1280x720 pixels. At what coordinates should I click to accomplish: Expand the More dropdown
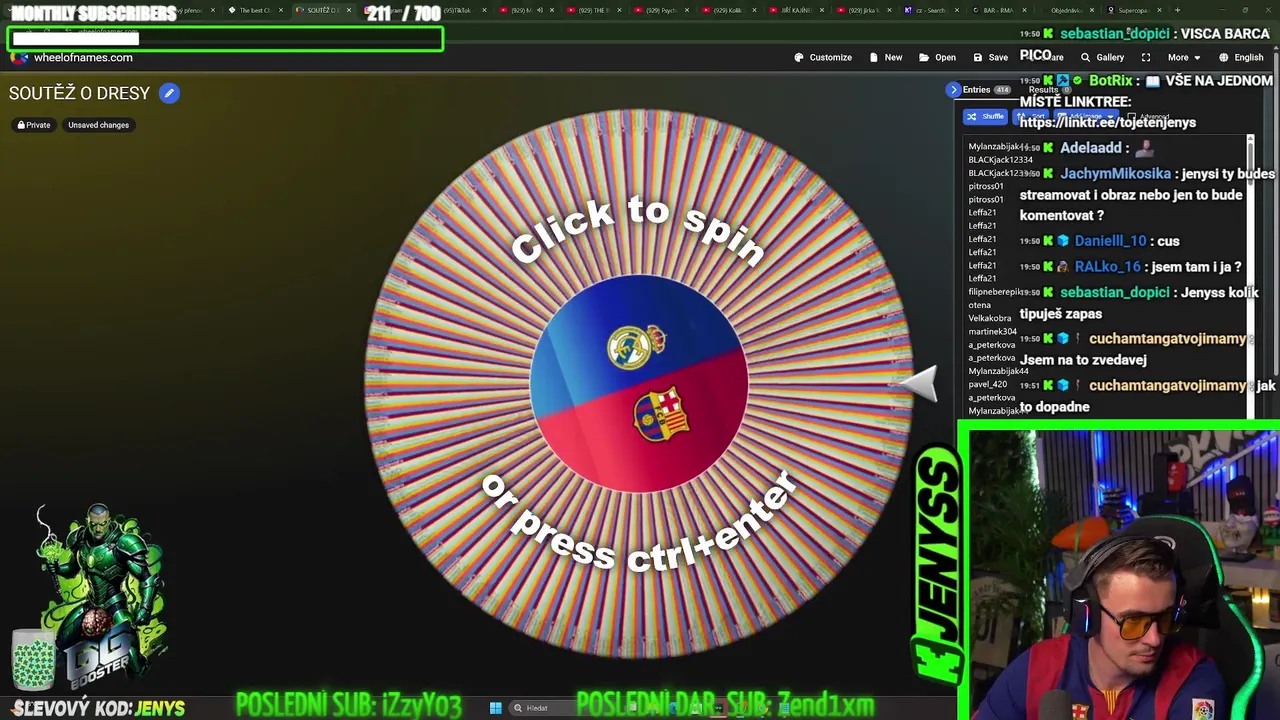(1184, 57)
